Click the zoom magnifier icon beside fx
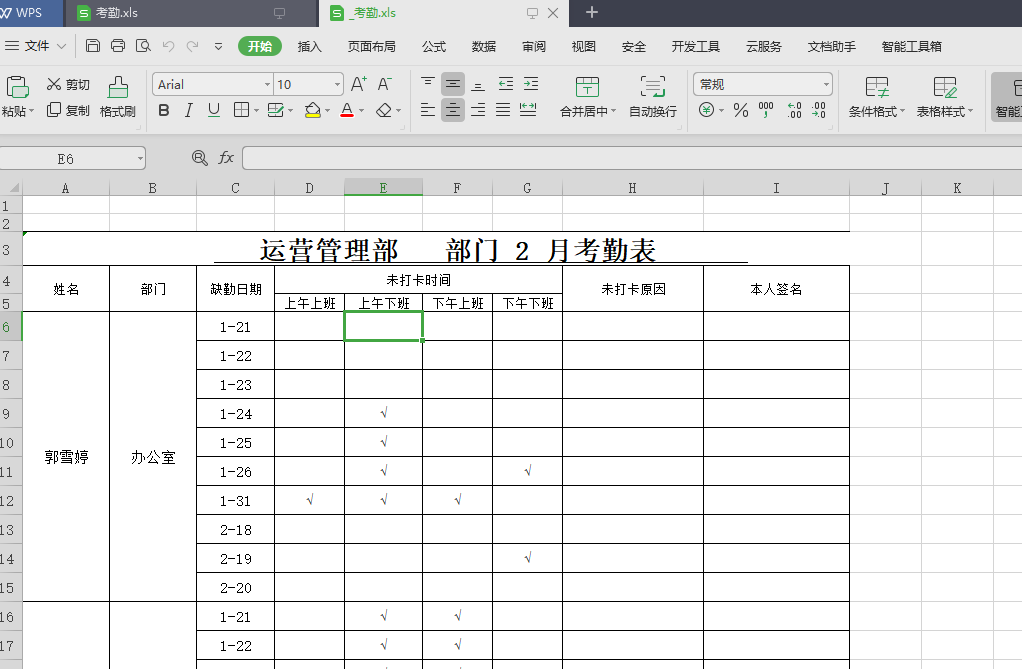The image size is (1022, 669). pos(200,158)
